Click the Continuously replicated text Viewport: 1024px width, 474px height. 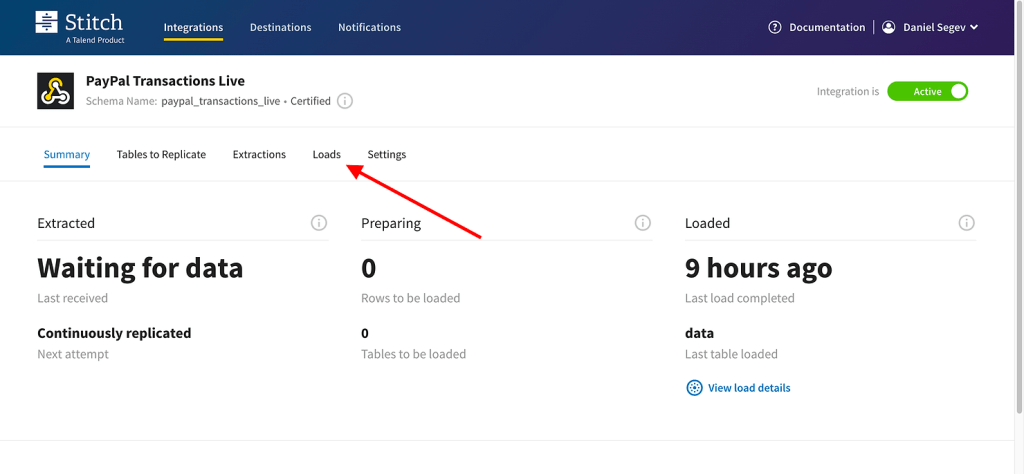click(x=114, y=334)
